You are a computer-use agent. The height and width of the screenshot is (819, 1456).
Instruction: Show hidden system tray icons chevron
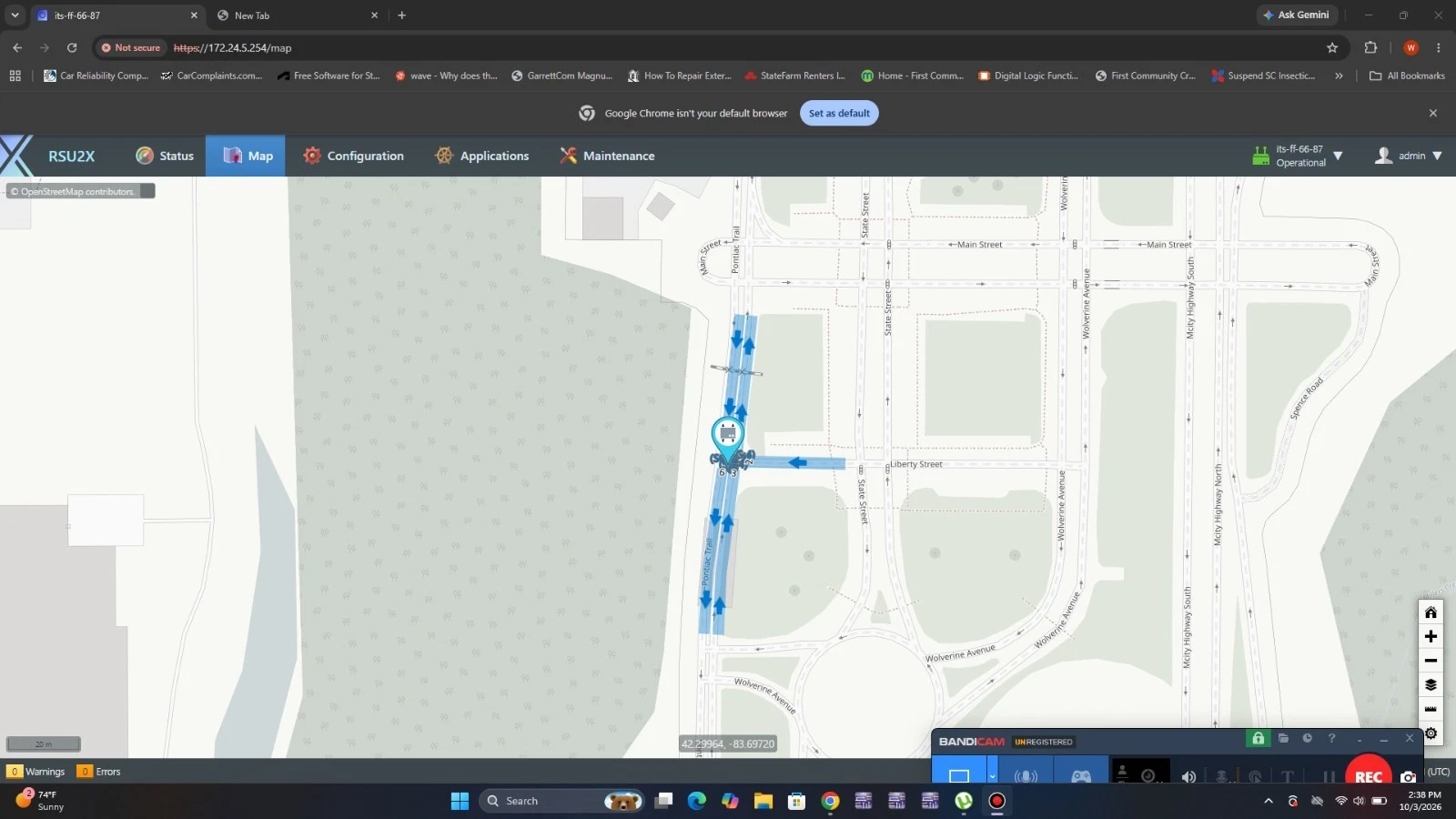click(1269, 801)
